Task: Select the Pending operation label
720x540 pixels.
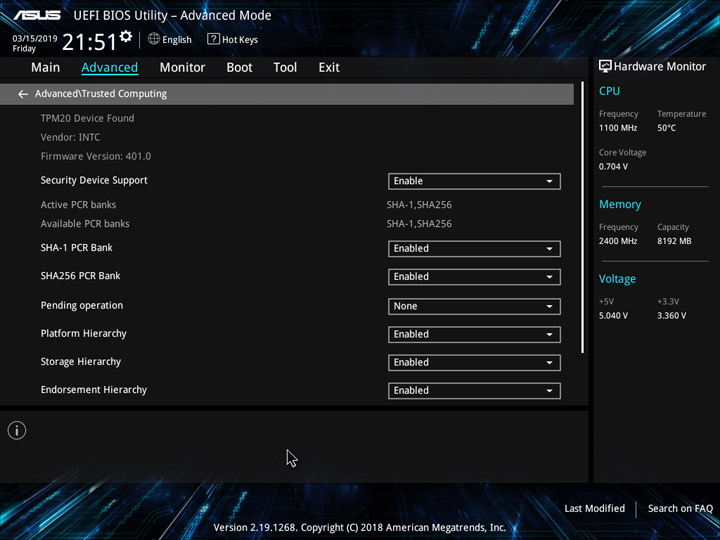Action: coord(82,305)
